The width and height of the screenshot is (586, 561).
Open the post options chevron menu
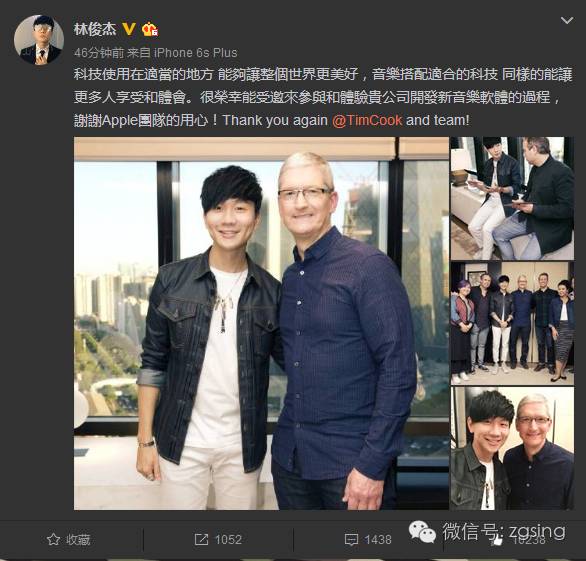(x=567, y=20)
